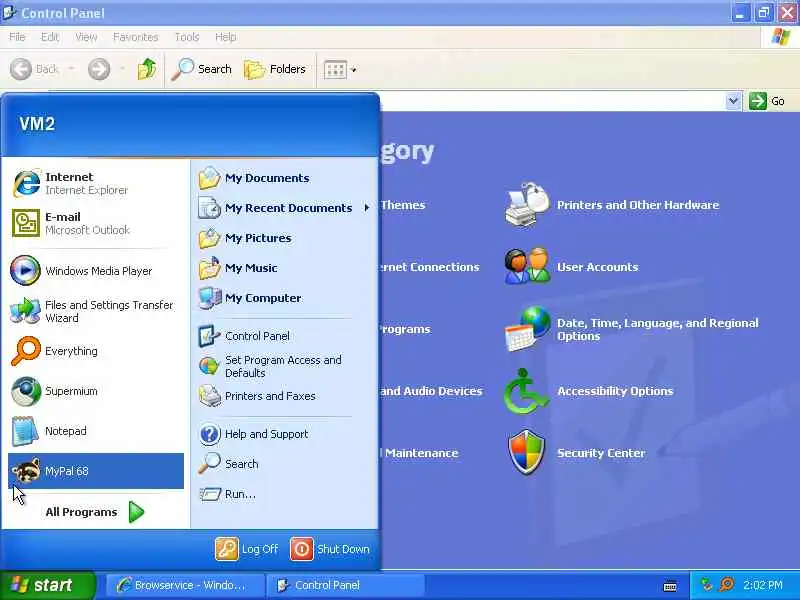Launch the Everything search app

point(96,351)
